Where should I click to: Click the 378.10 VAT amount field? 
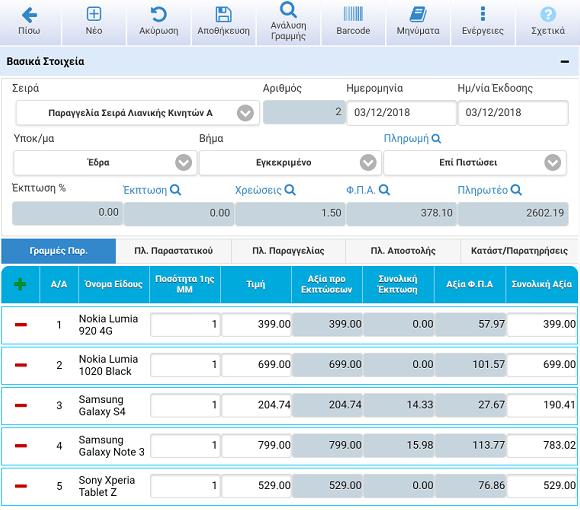pyautogui.click(x=401, y=213)
